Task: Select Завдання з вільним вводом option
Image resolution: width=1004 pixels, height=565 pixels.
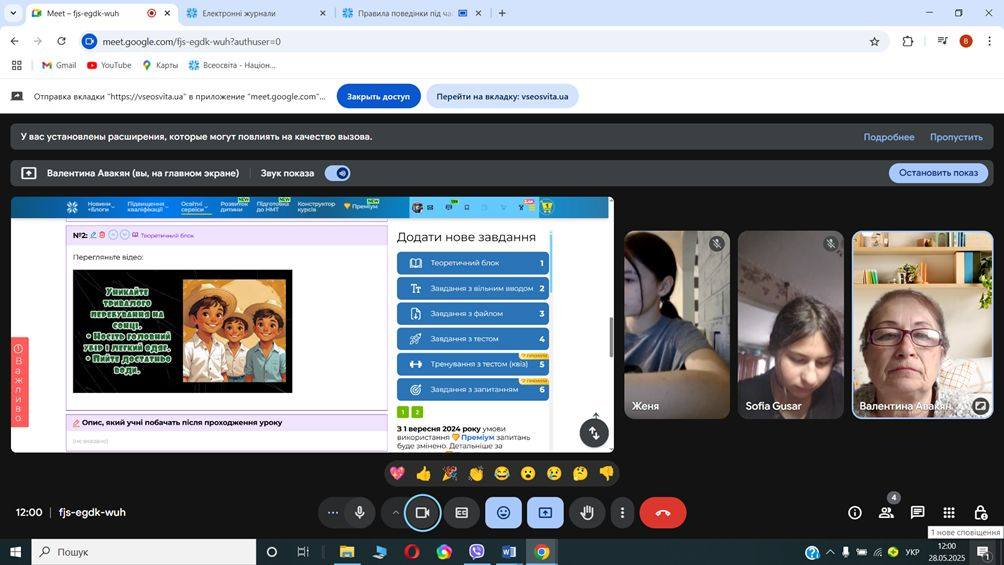Action: click(473, 288)
